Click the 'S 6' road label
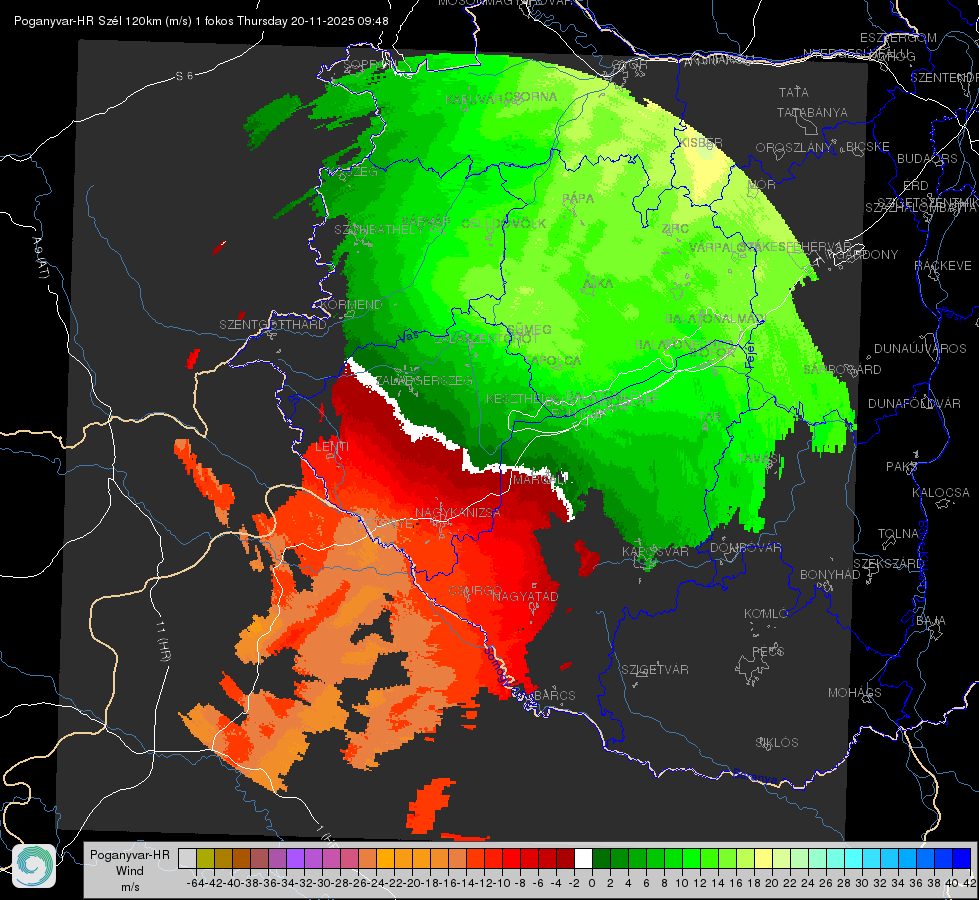This screenshot has height=900, width=979. pyautogui.click(x=185, y=76)
